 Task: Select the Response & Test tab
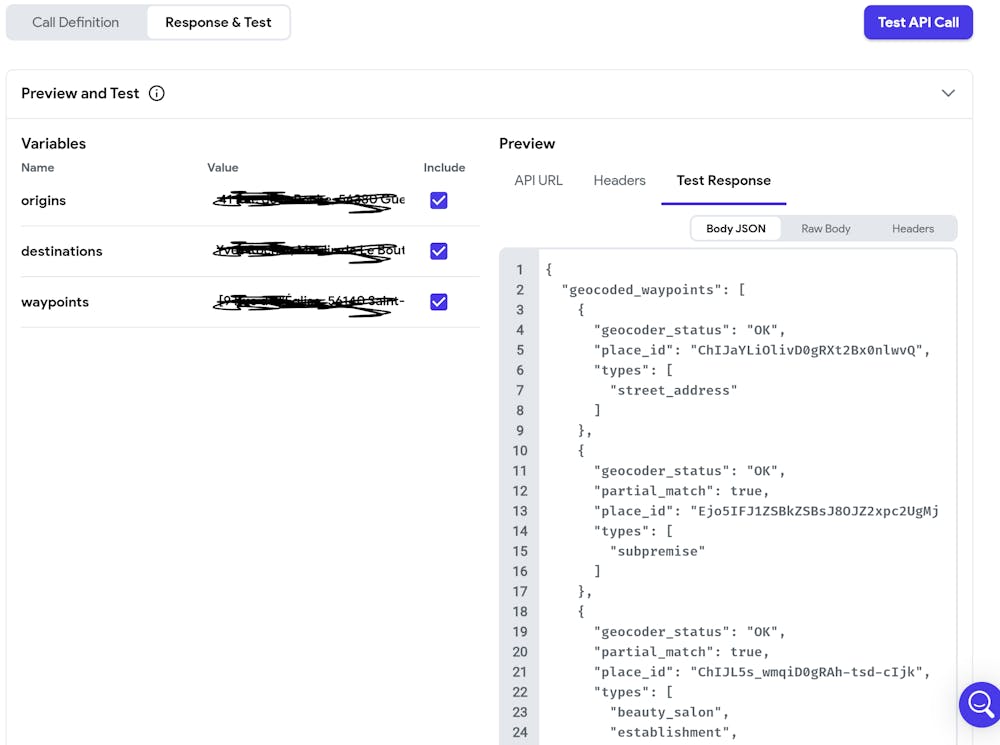coord(218,22)
